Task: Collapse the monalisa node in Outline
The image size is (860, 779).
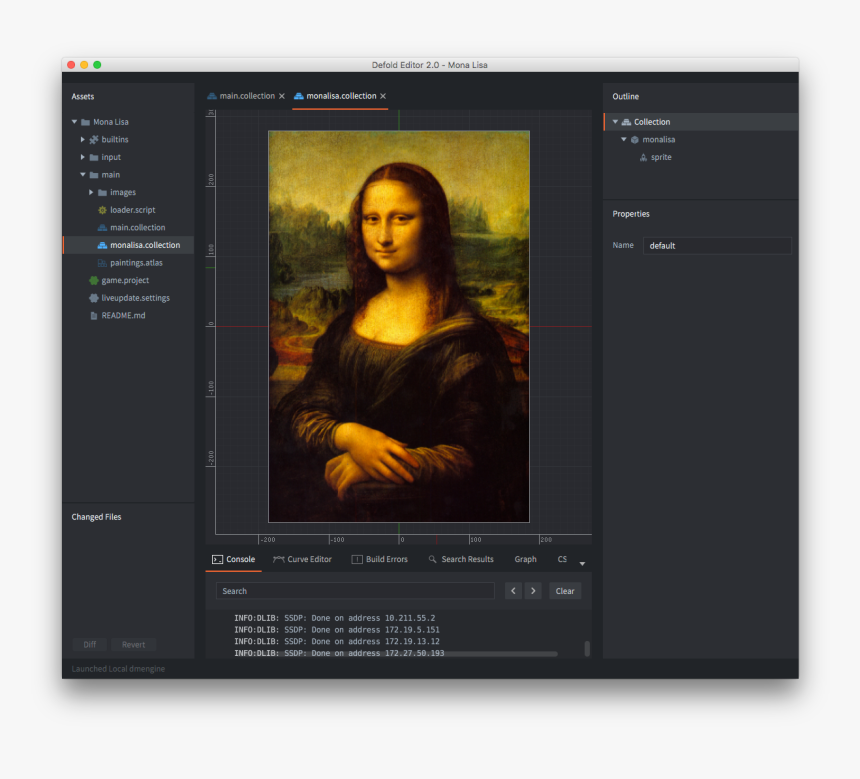Action: [624, 139]
